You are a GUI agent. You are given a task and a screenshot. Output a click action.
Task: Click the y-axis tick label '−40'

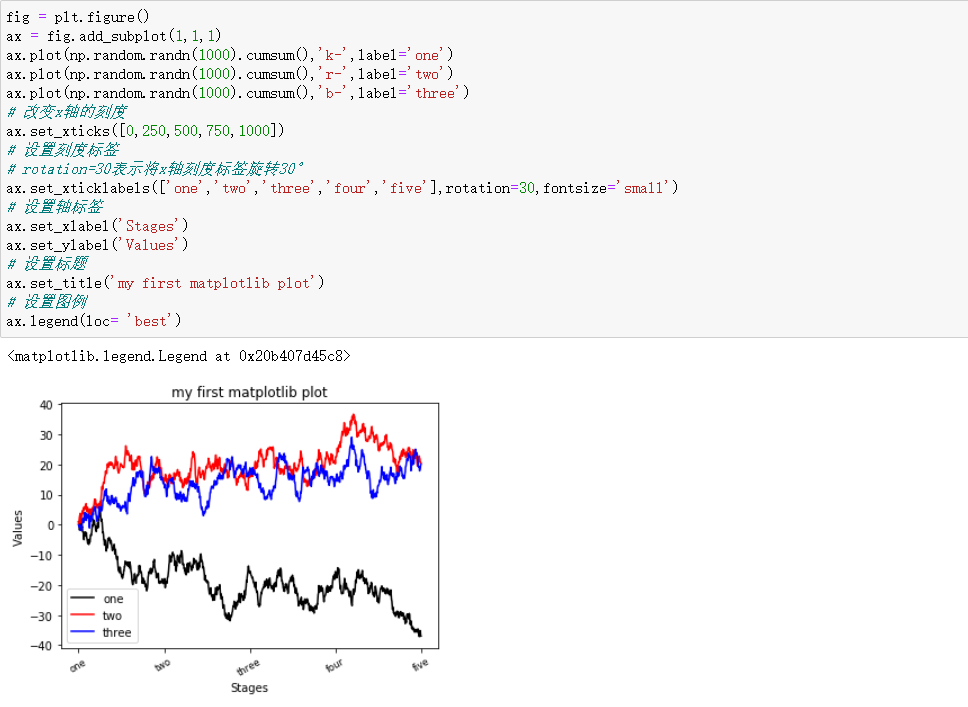point(41,646)
